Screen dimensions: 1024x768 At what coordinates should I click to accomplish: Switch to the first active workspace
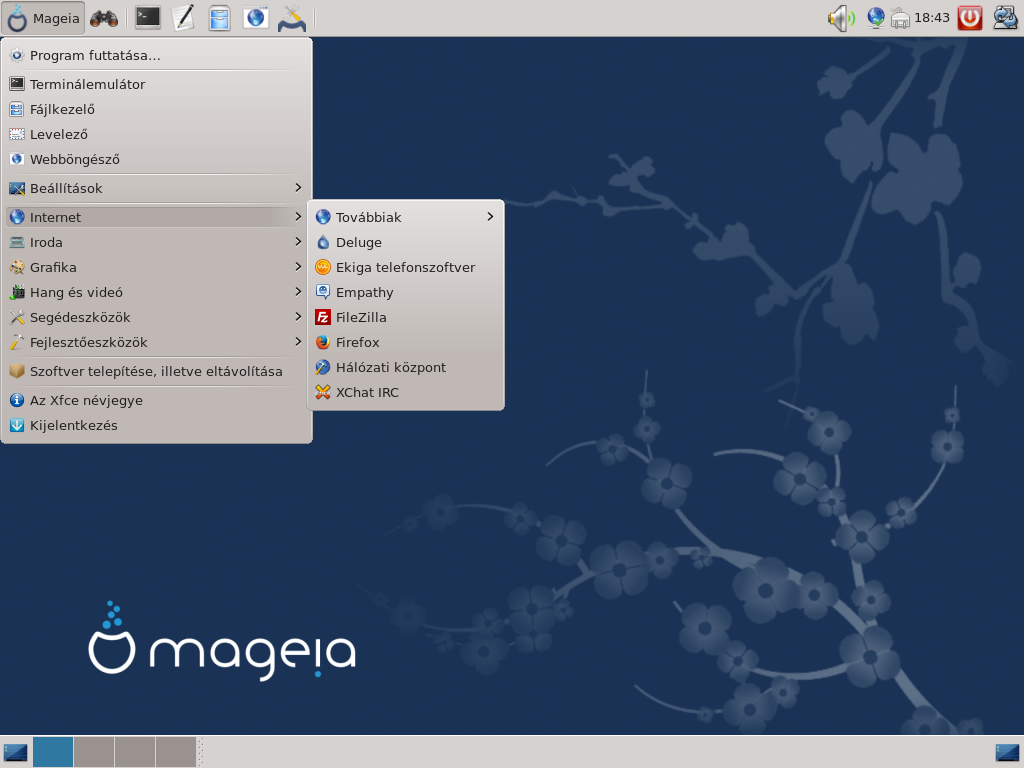click(x=53, y=752)
